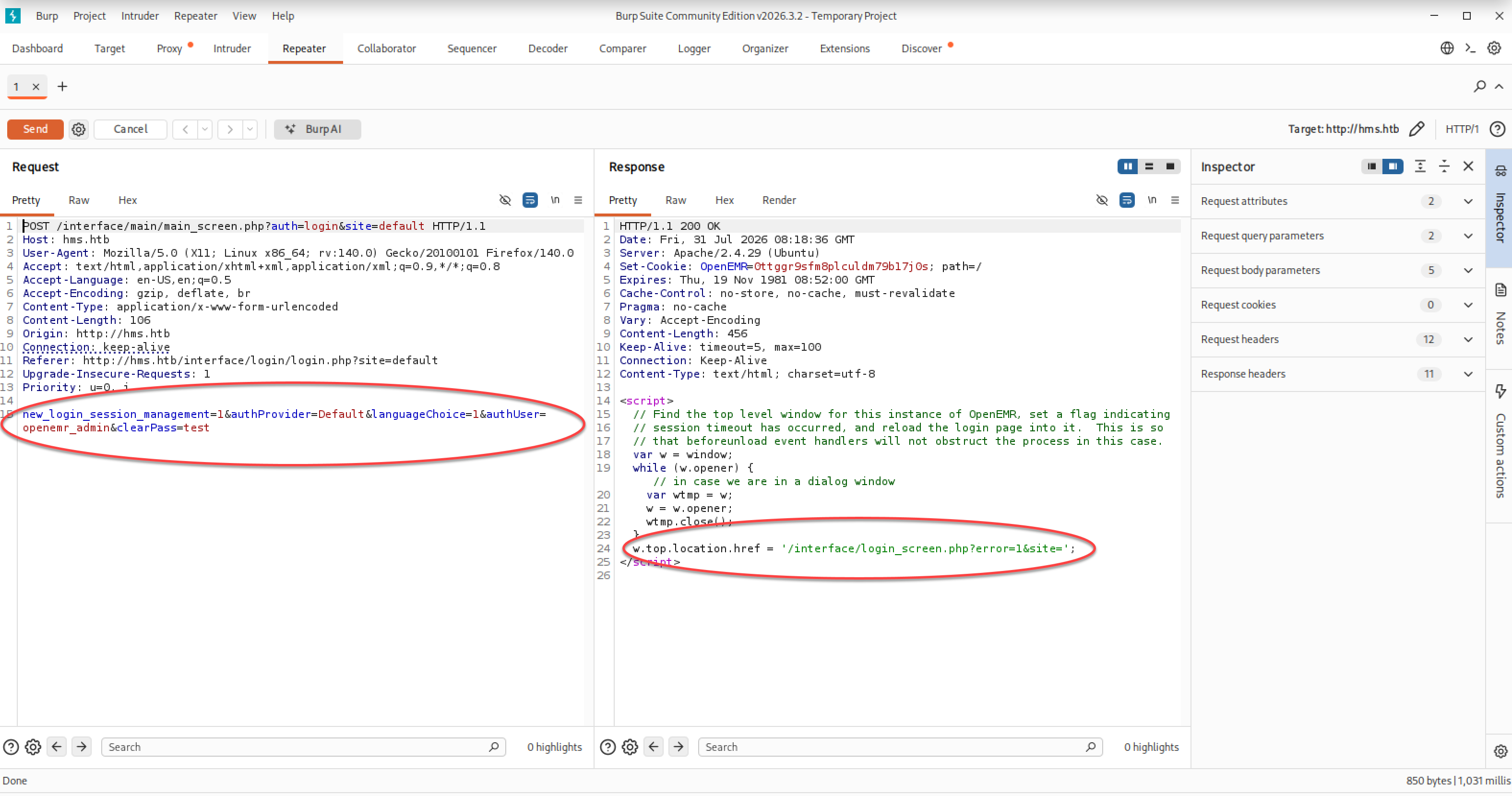
Task: Go to next match in request search
Action: [82, 747]
